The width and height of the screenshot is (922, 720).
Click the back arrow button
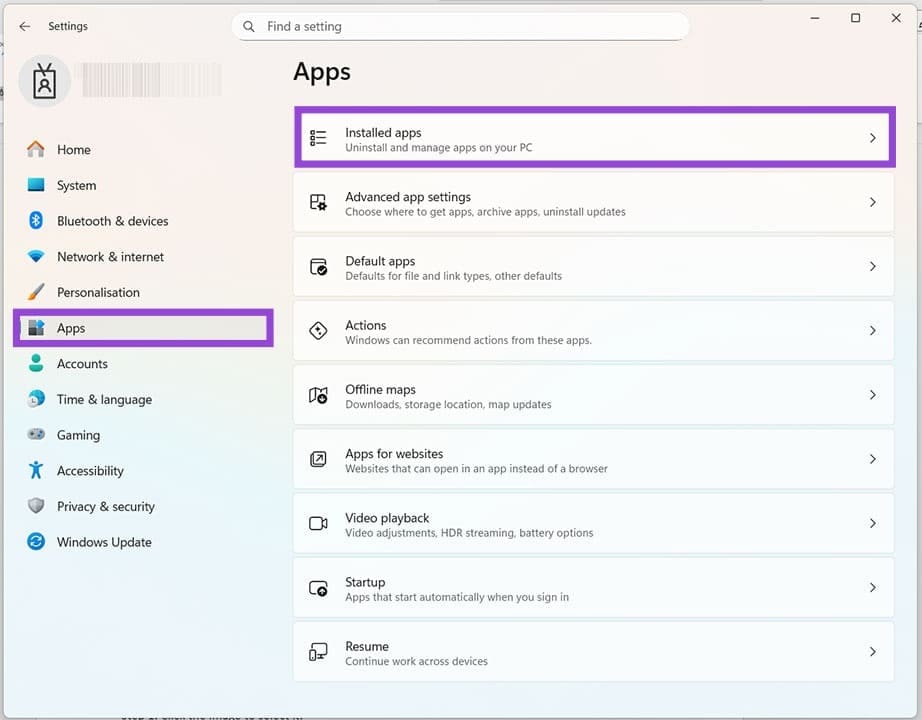click(x=24, y=26)
